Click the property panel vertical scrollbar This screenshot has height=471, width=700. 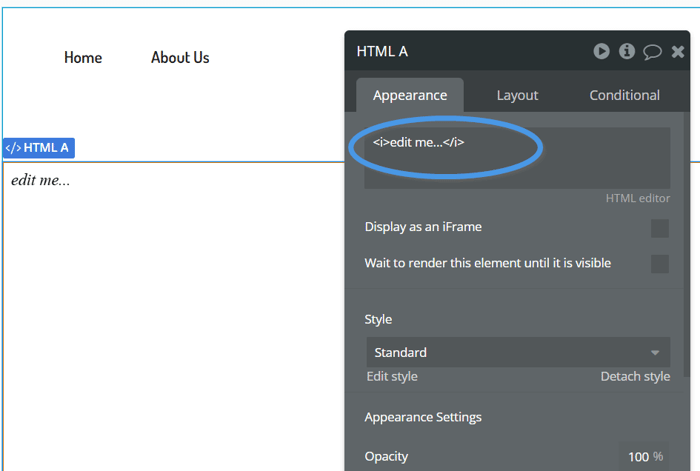coord(687,232)
